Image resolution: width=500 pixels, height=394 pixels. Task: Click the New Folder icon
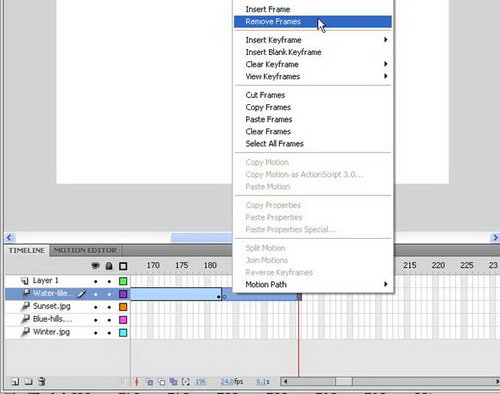pyautogui.click(x=28, y=381)
